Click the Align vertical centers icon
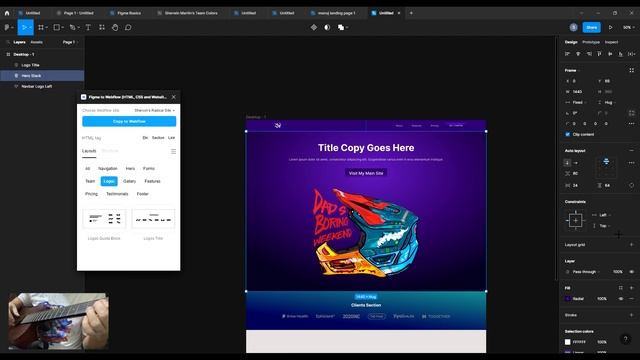 pyautogui.click(x=610, y=54)
